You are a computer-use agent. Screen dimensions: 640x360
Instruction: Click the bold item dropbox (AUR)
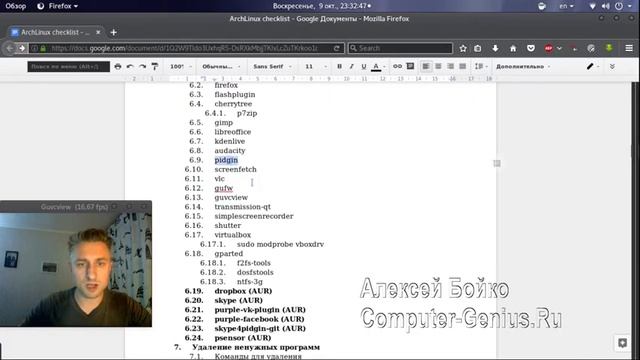point(243,291)
